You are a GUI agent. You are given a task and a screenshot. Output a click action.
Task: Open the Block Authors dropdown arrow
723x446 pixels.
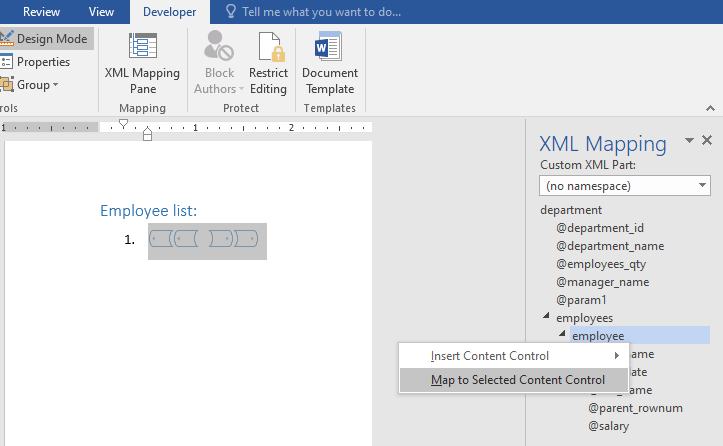(x=241, y=89)
